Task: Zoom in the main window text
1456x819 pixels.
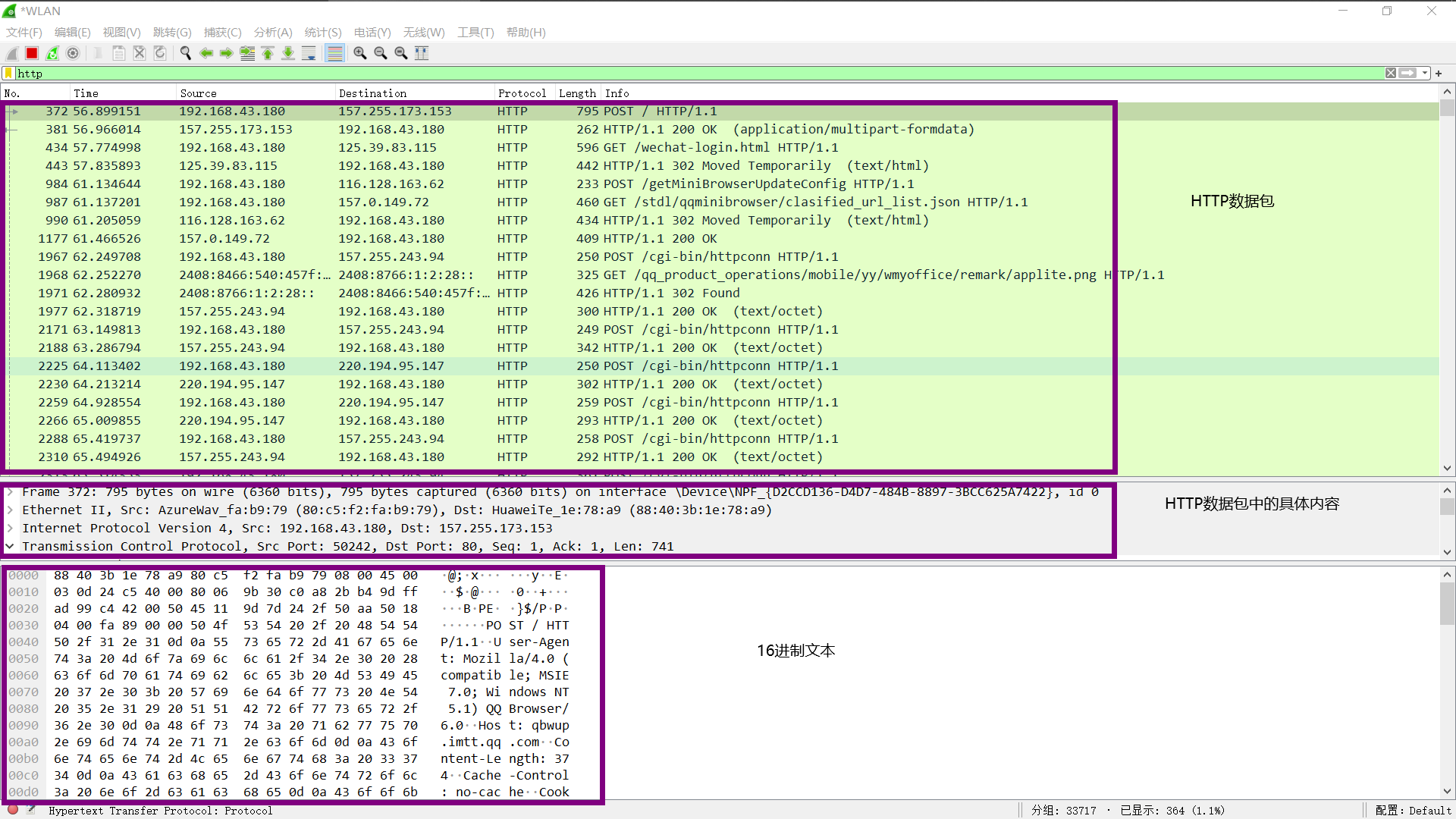Action: coord(360,53)
